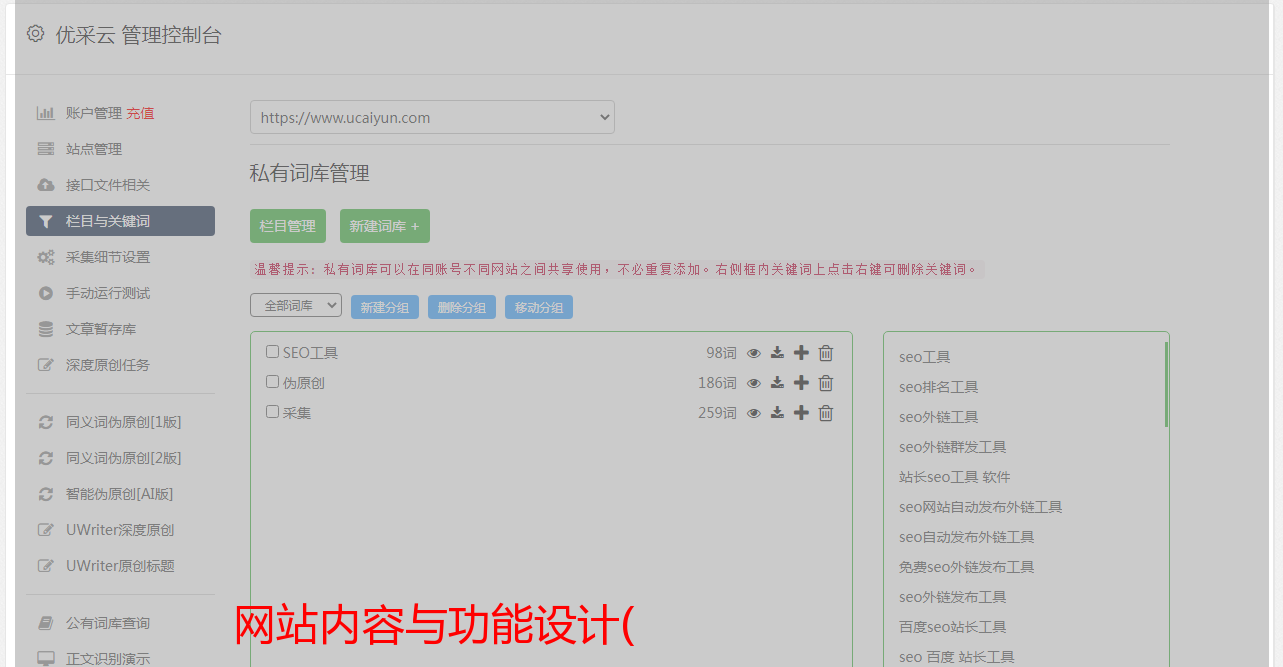Download the 采集 word library

click(x=777, y=413)
